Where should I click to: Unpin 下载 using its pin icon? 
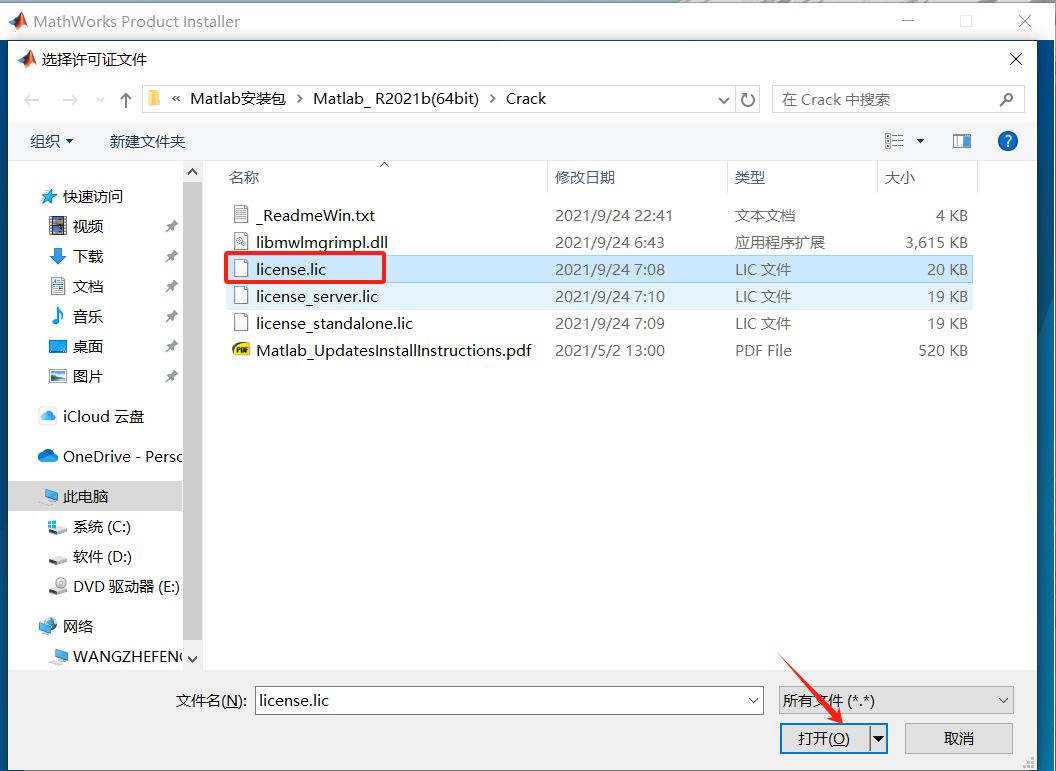(172, 256)
